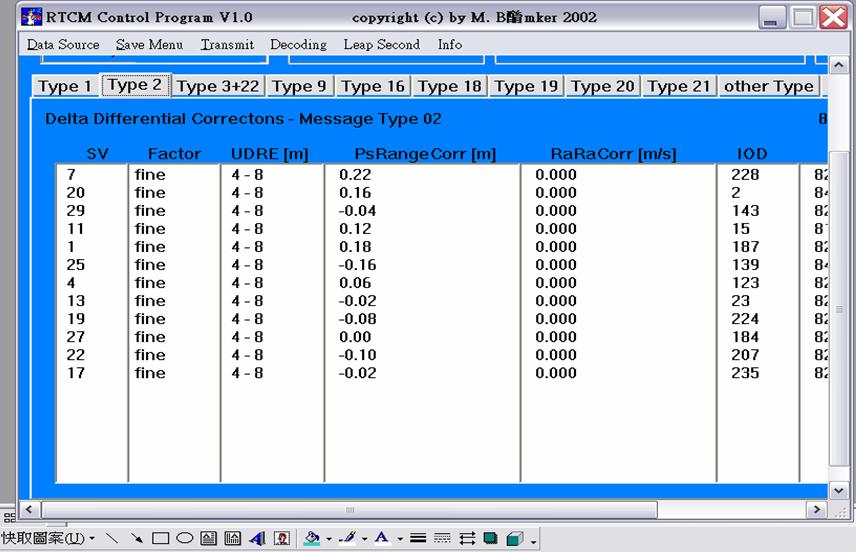Select IOD value 228
This screenshot has height=552, width=856.
(x=745, y=175)
